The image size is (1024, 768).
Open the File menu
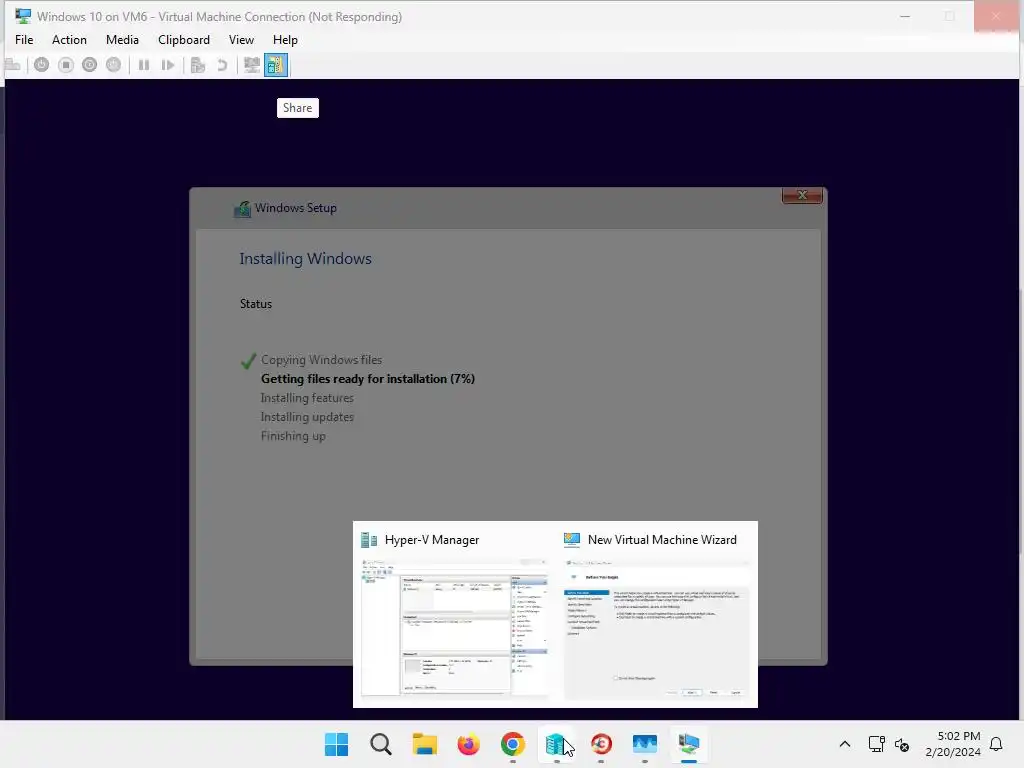click(x=24, y=40)
